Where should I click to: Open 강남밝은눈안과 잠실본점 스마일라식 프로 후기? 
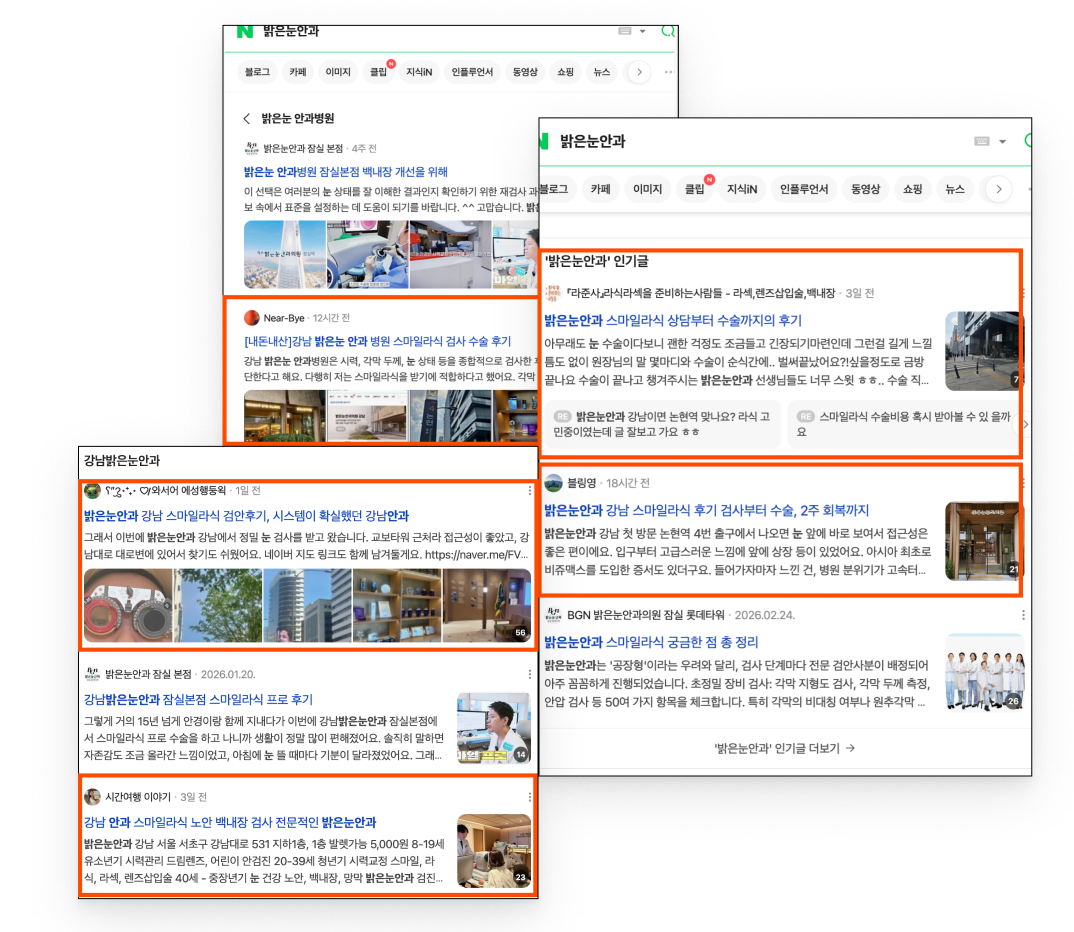198,700
